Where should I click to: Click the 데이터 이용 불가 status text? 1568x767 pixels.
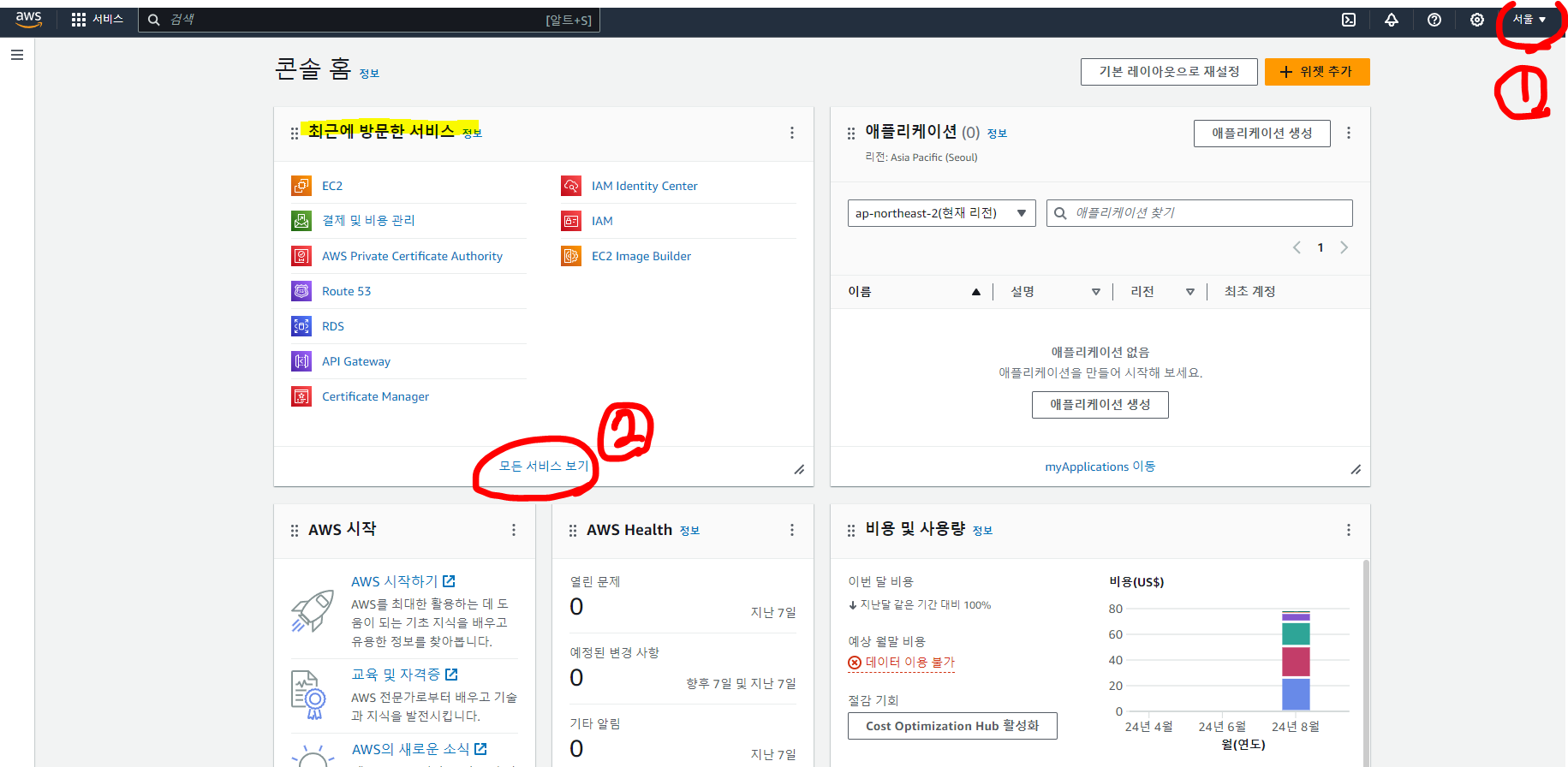click(909, 663)
